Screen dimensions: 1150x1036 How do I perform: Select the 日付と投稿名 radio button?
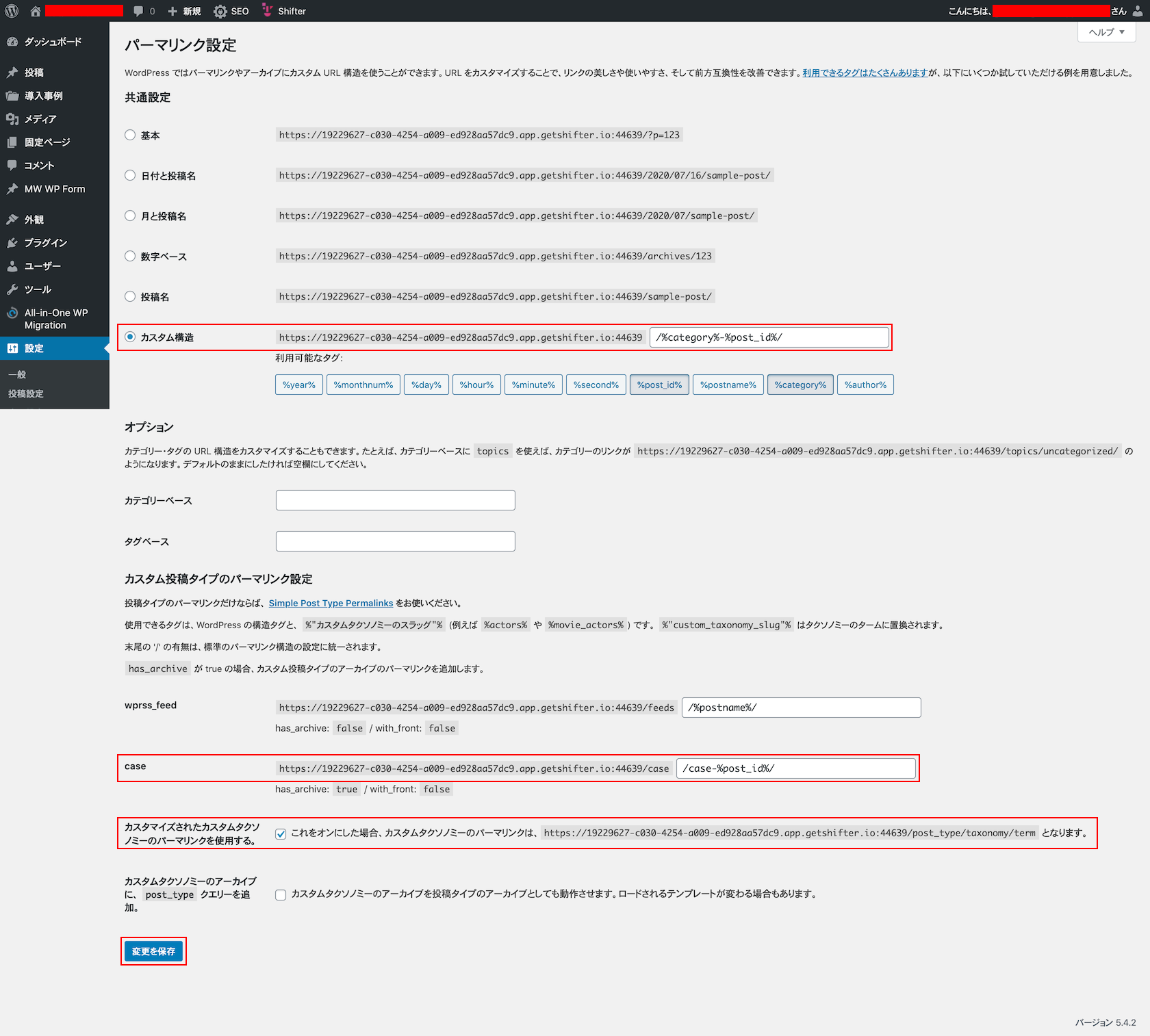point(130,175)
